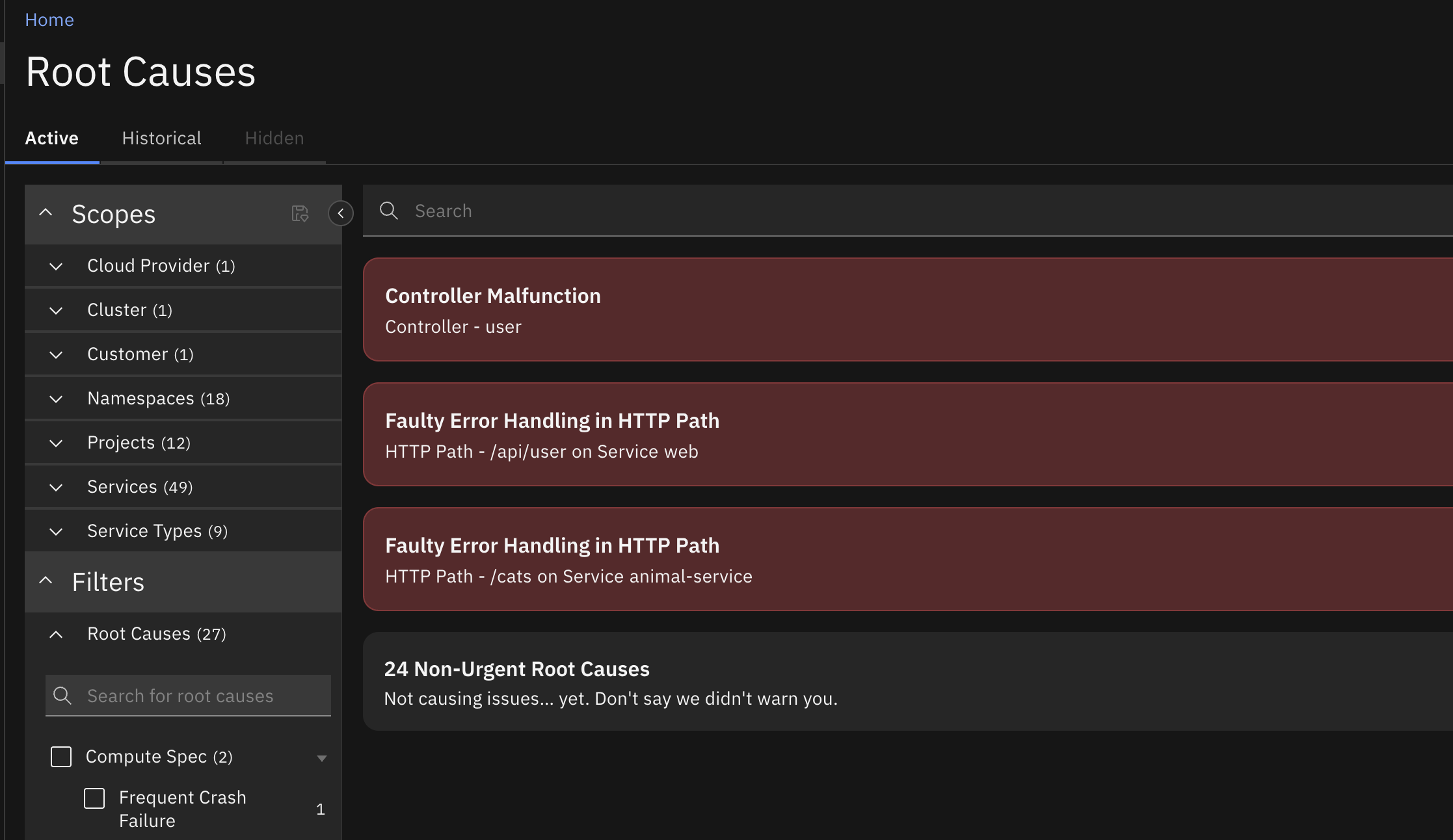Open the Compute Spec dropdown arrow

[321, 758]
